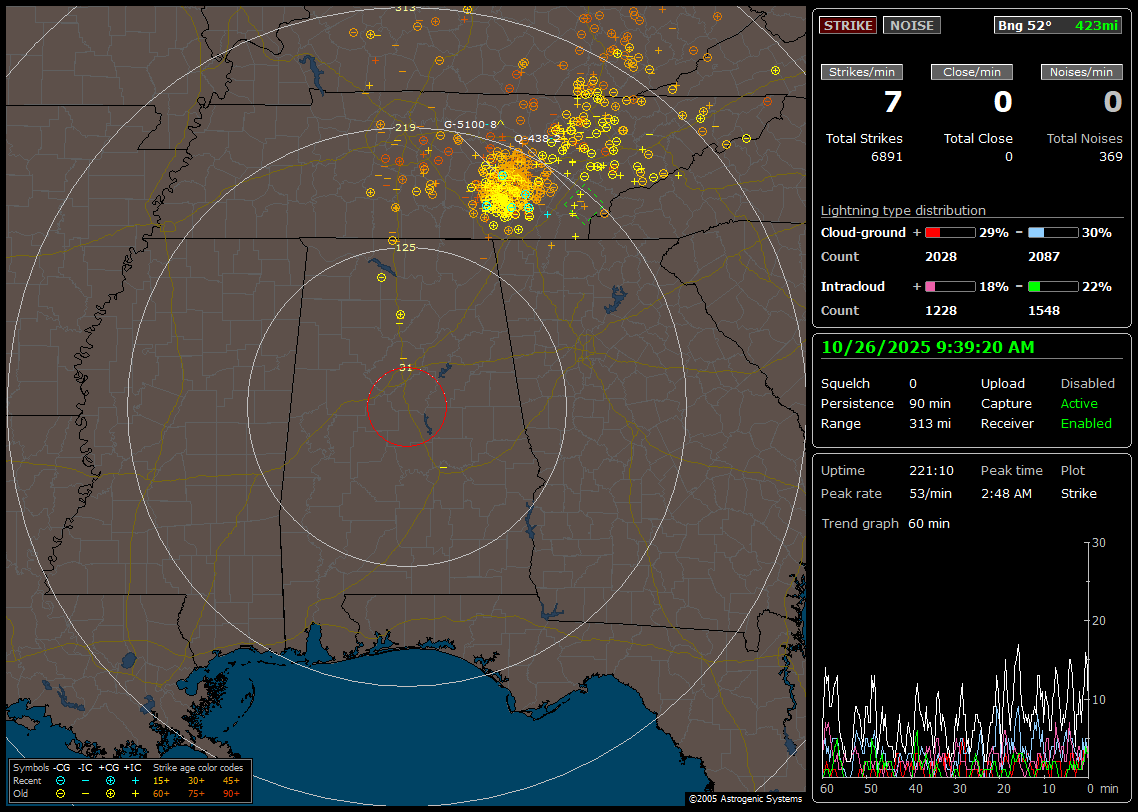Click the green Active capture status

[1079, 404]
